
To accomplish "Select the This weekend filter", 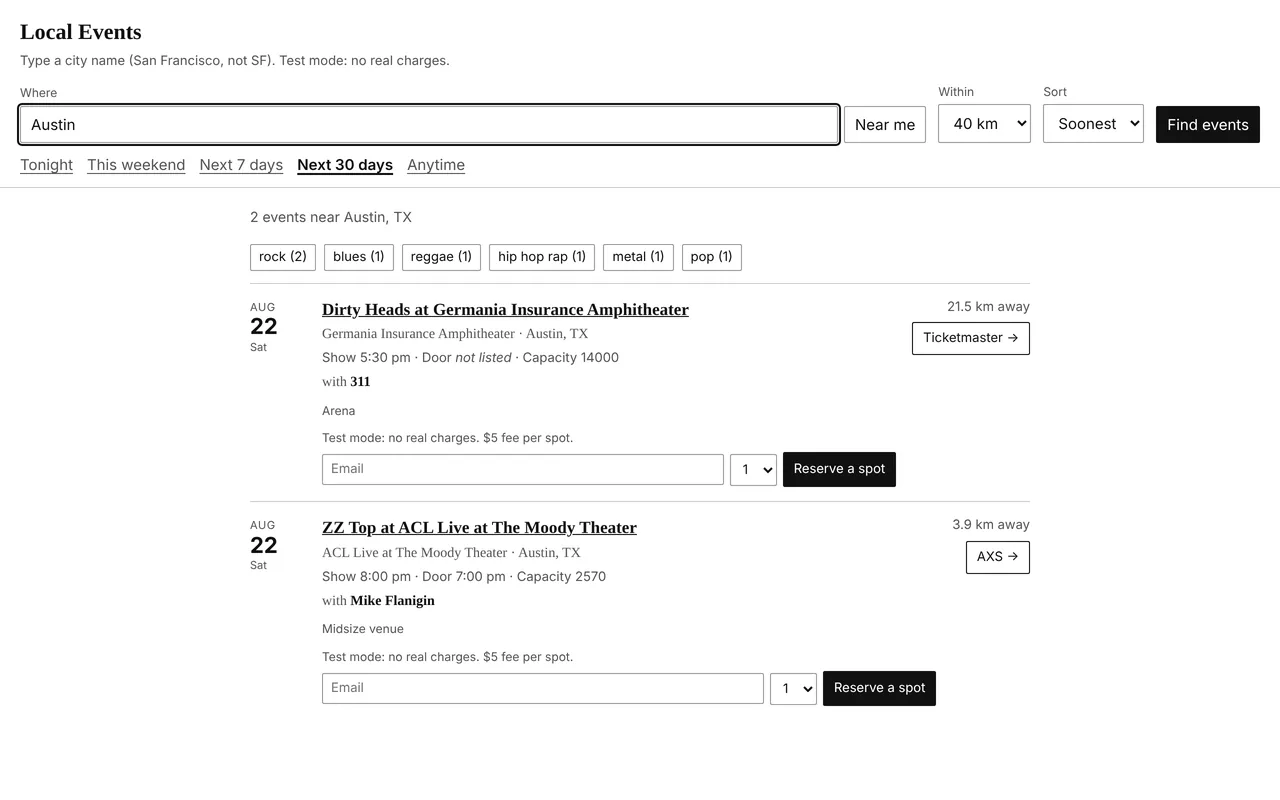I will 136,165.
